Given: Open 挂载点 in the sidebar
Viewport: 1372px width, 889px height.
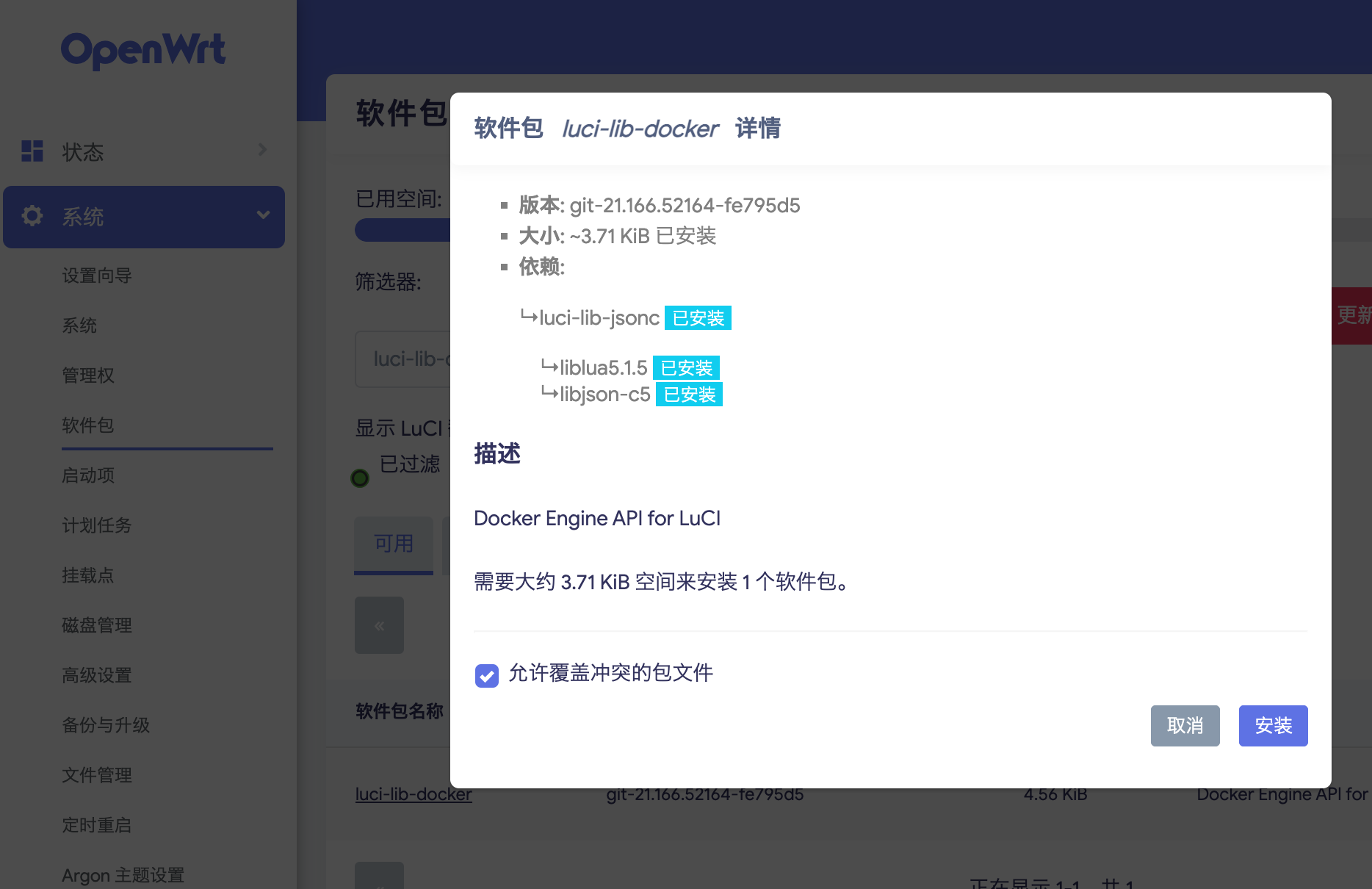Looking at the screenshot, I should click(x=88, y=575).
